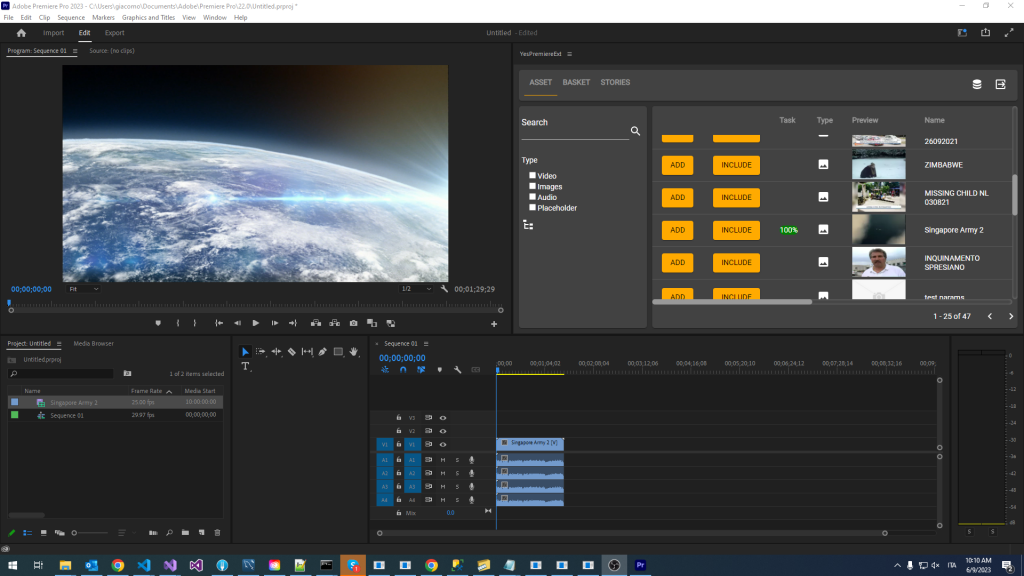Mute audio track A1
This screenshot has height=576, width=1024.
point(443,460)
